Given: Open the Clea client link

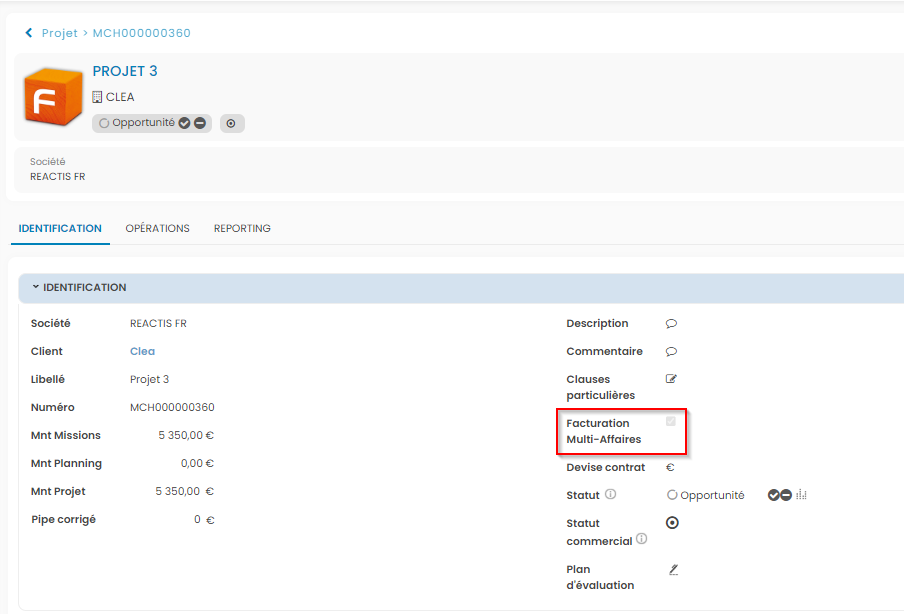Looking at the screenshot, I should (142, 352).
